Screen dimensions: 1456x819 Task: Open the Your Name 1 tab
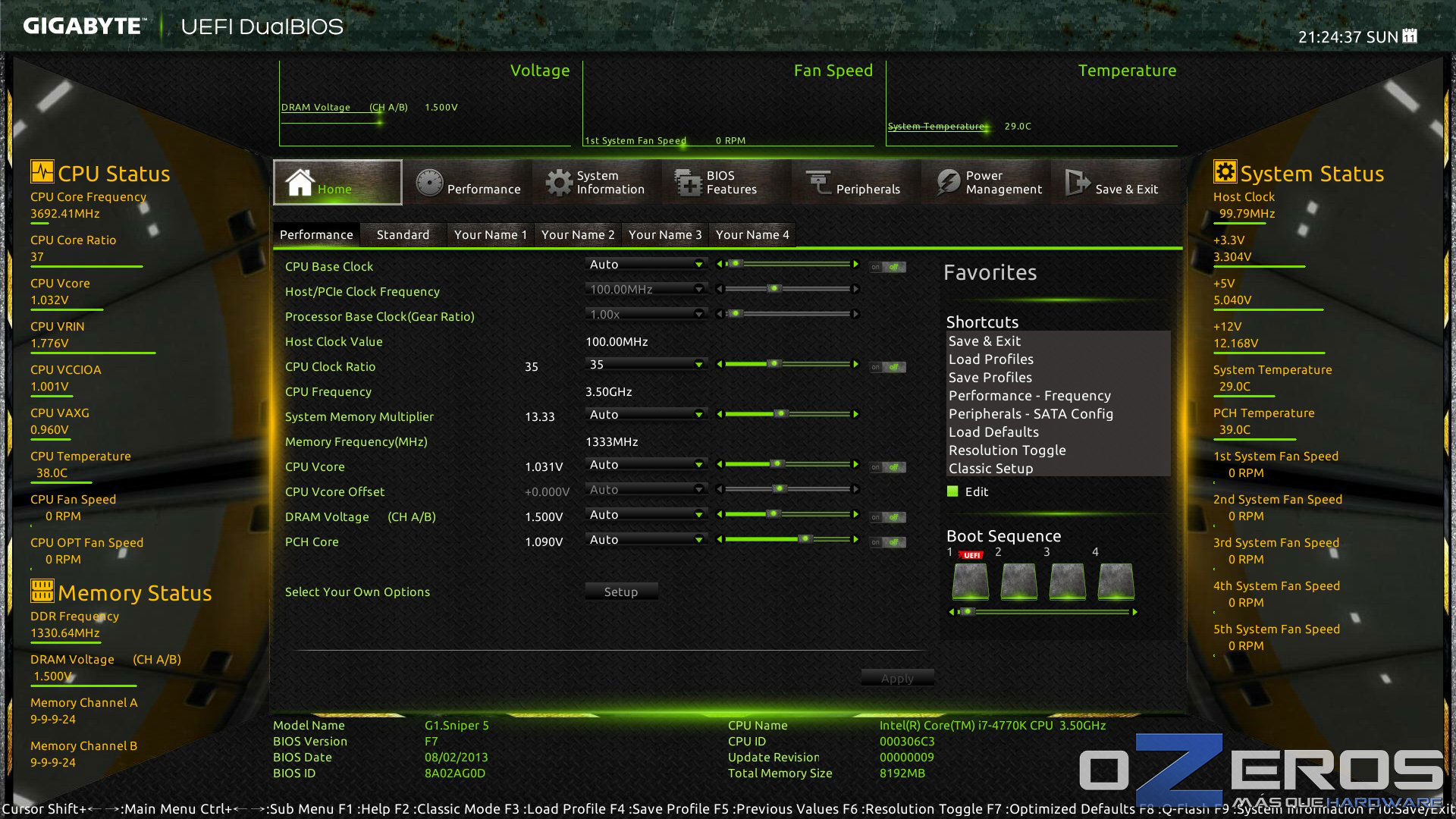(490, 234)
